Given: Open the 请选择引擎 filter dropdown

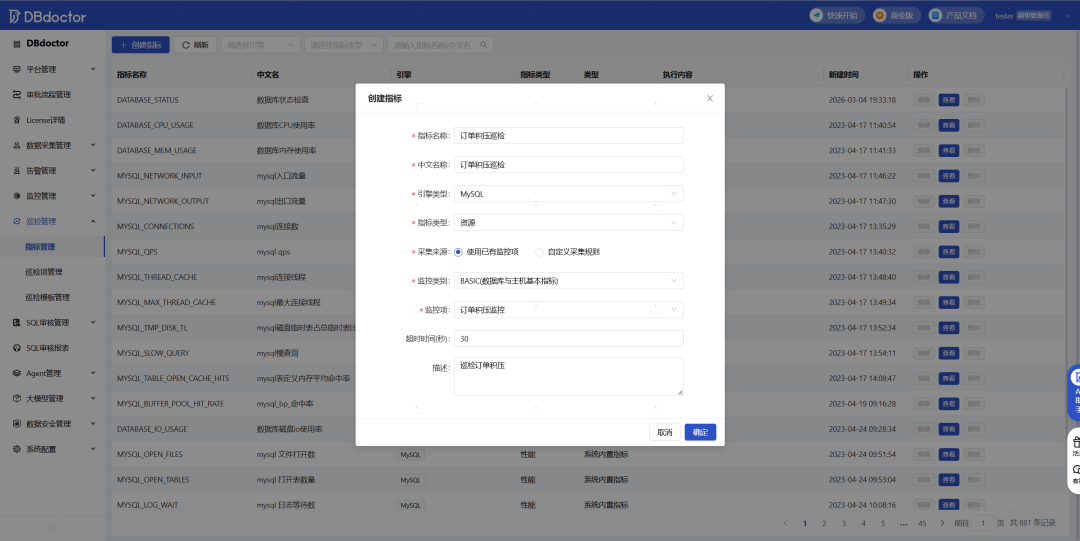Looking at the screenshot, I should pos(260,45).
